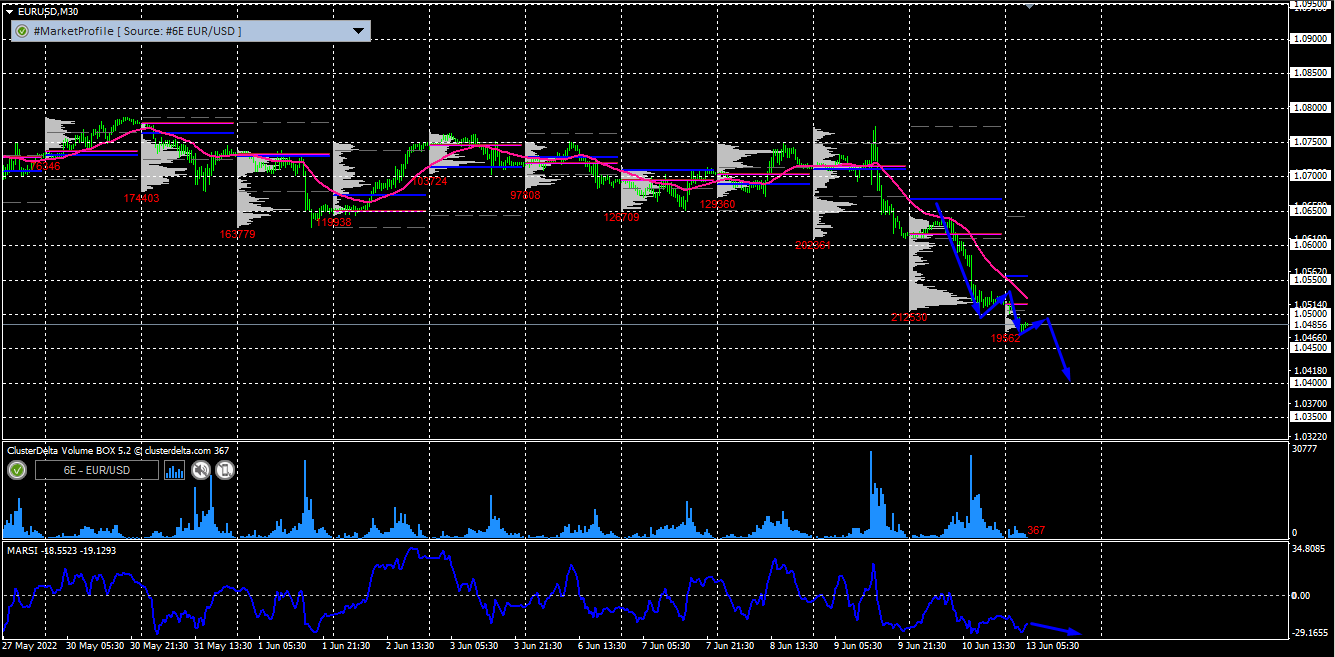1335x657 pixels.
Task: Click the 10 Jun 13:30 time label
Action: pyautogui.click(x=990, y=646)
